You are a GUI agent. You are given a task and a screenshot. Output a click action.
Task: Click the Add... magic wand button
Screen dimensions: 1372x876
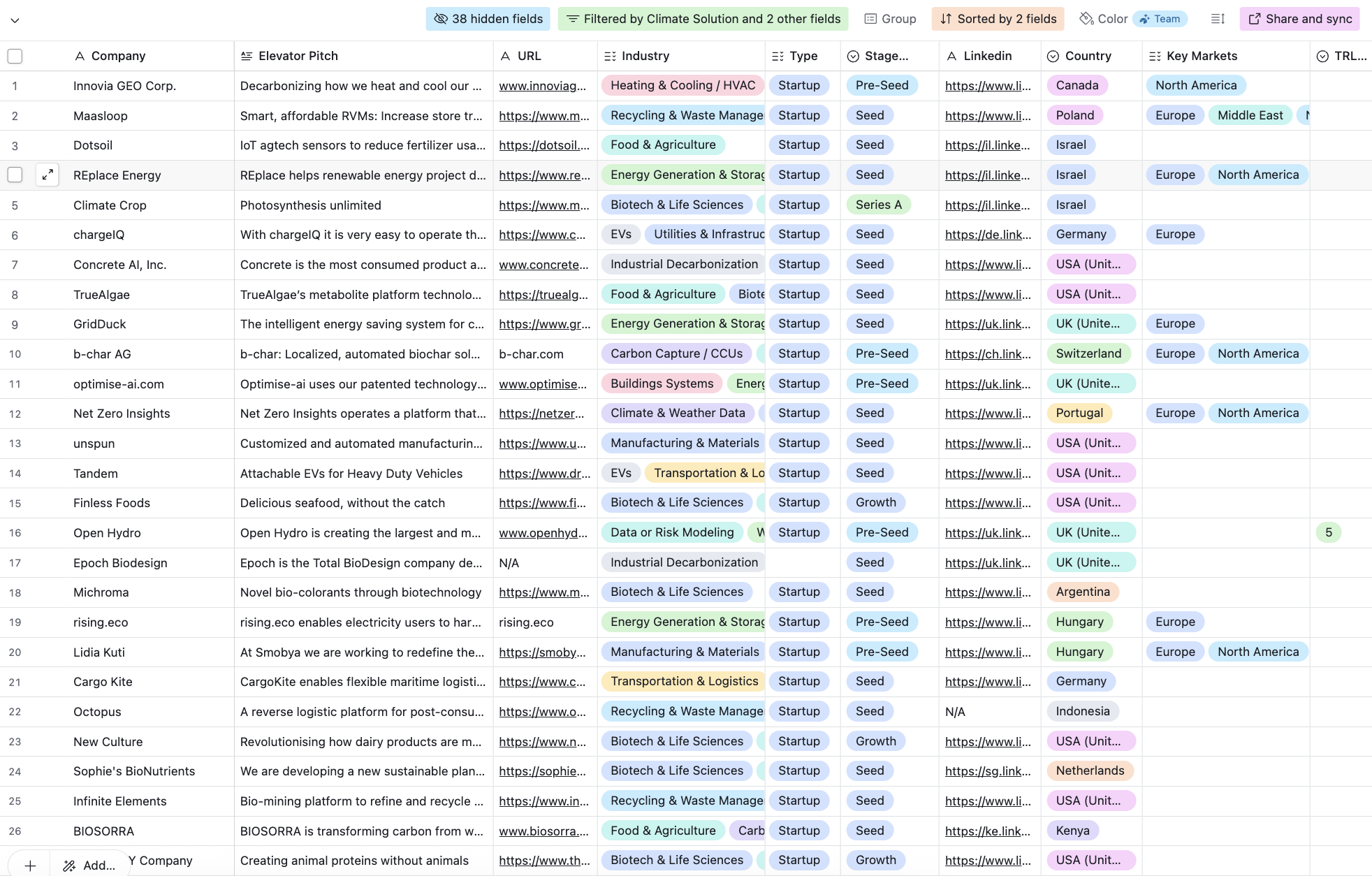89,866
